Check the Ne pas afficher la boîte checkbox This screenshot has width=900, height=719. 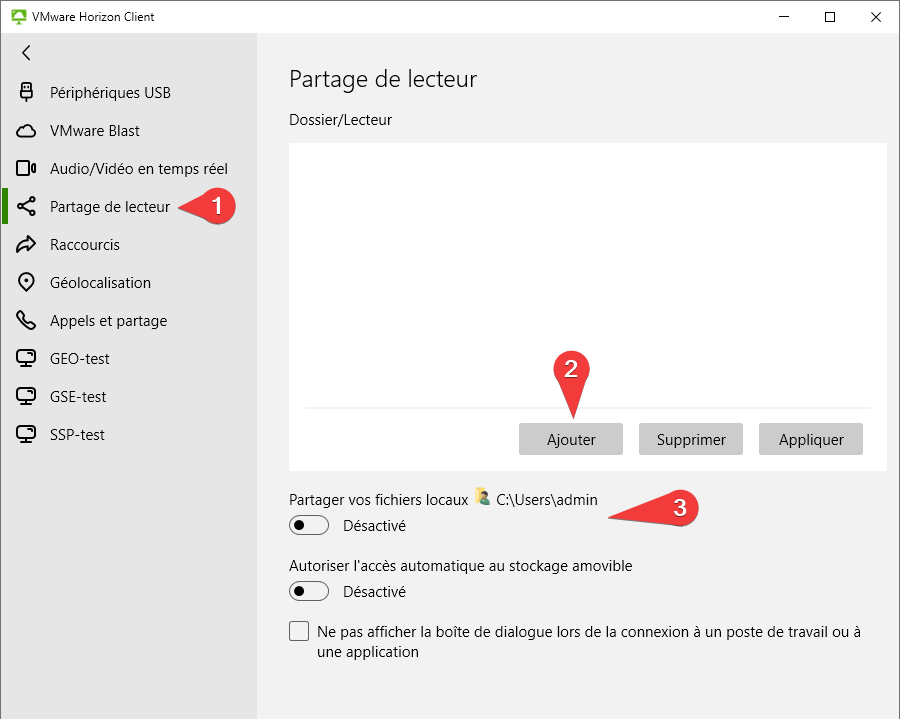pyautogui.click(x=299, y=631)
